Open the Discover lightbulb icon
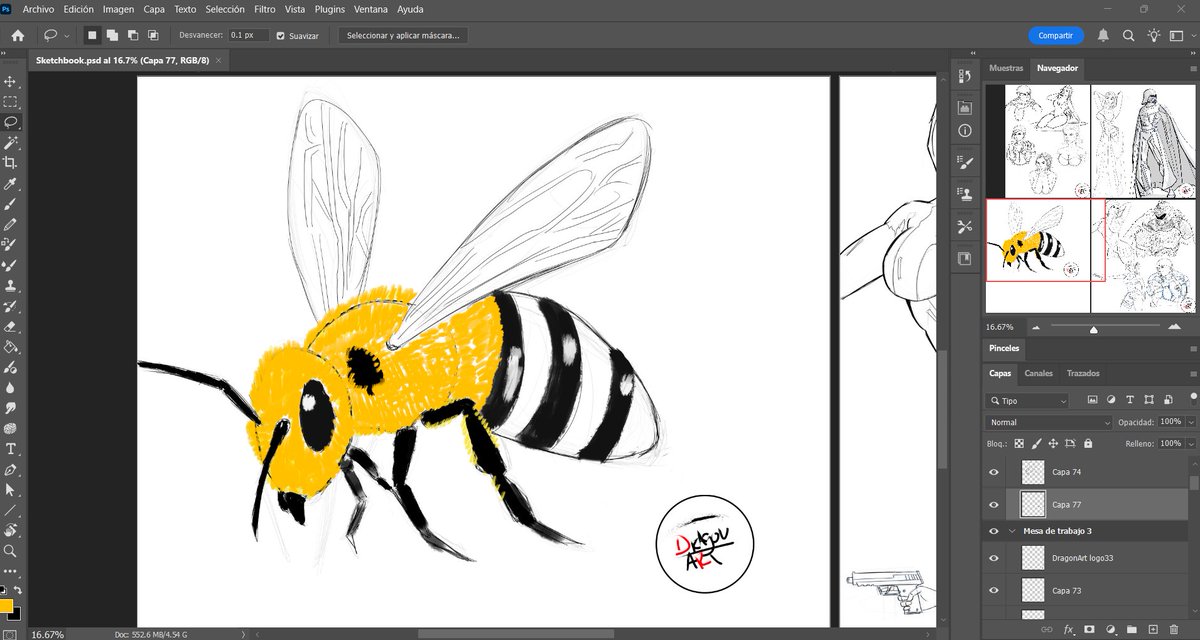 pyautogui.click(x=1154, y=35)
